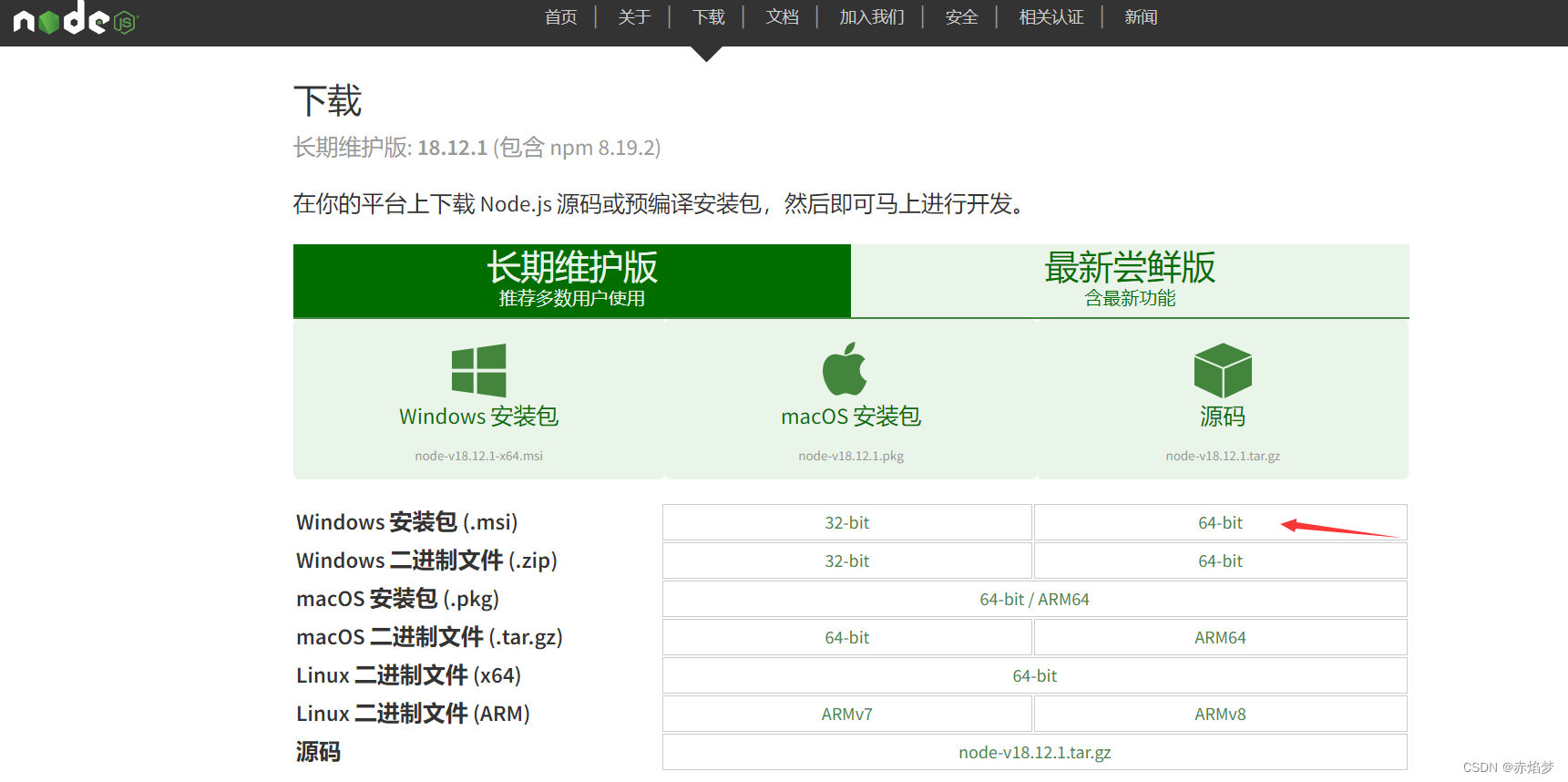Download macOS .pkg 64-bit / ARM64 installer
Image resolution: width=1568 pixels, height=782 pixels.
click(x=1035, y=599)
